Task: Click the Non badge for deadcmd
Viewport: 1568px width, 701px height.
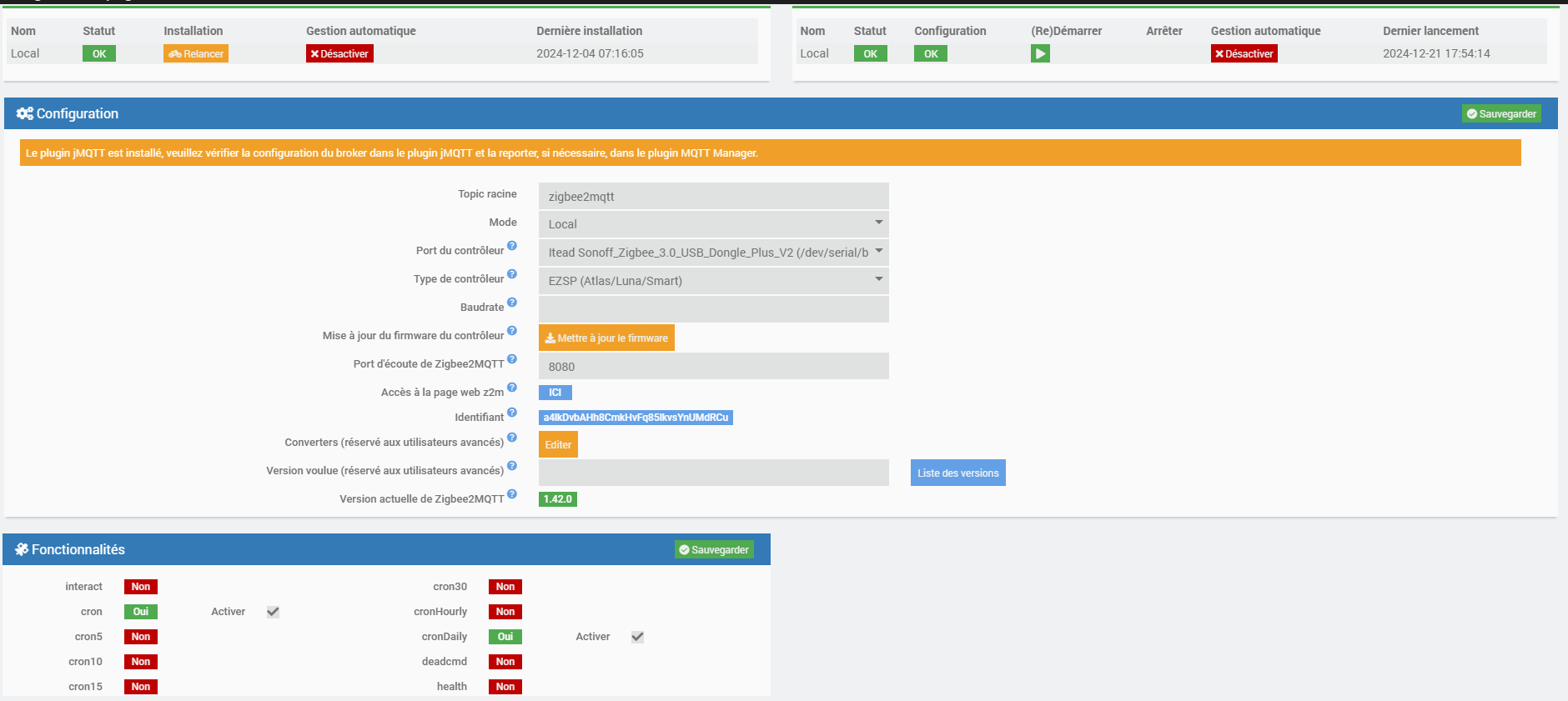Action: point(505,662)
